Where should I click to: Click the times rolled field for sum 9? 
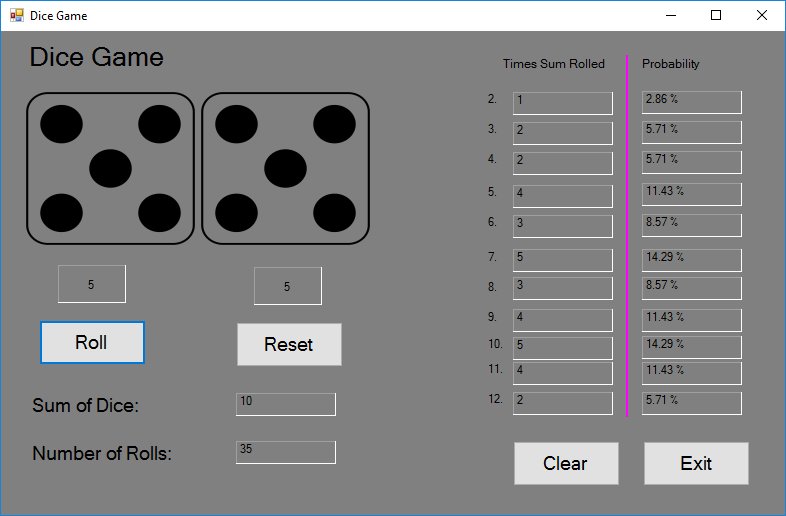click(562, 320)
